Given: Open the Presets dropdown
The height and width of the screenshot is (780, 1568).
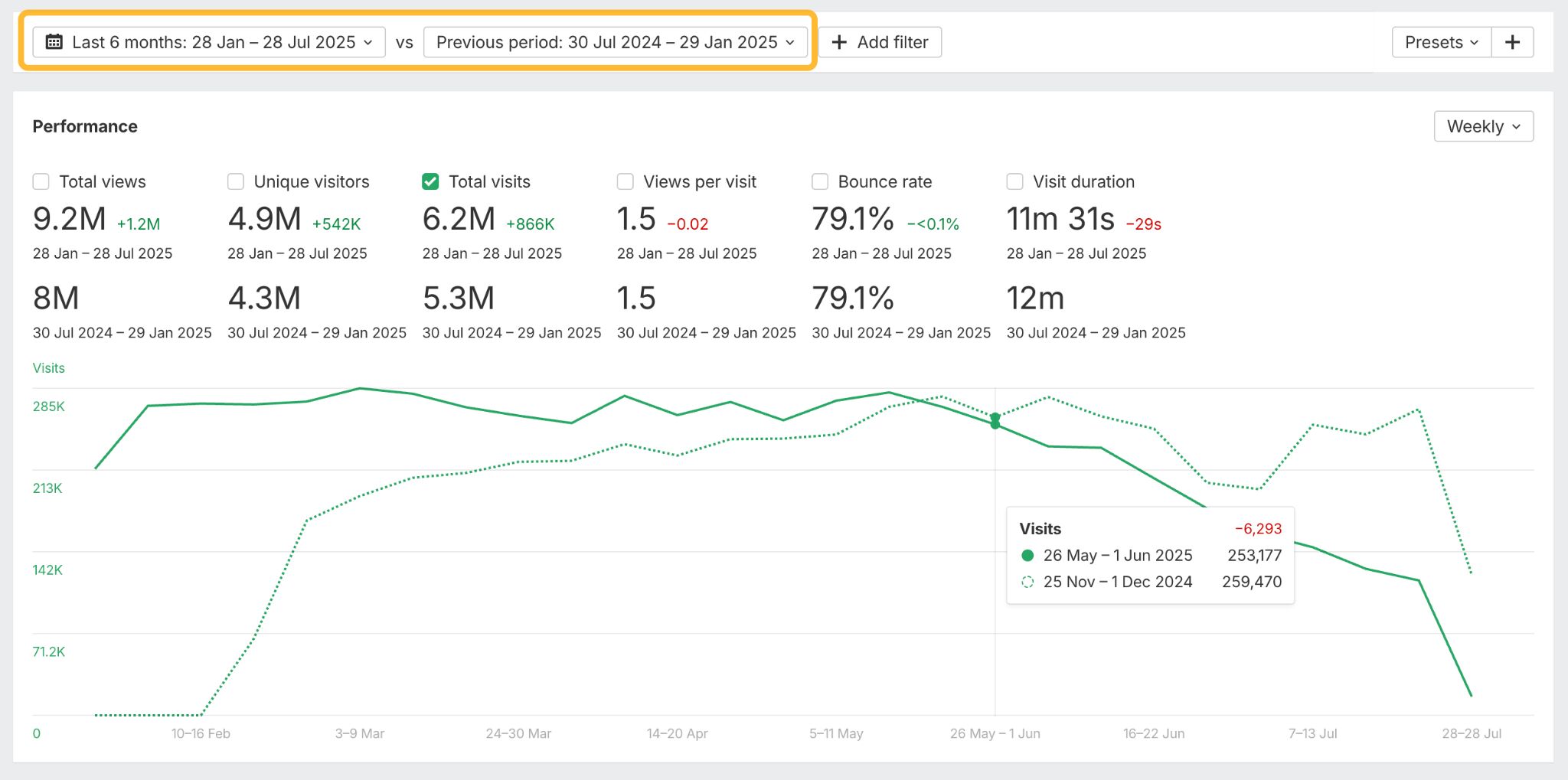Looking at the screenshot, I should point(1440,42).
